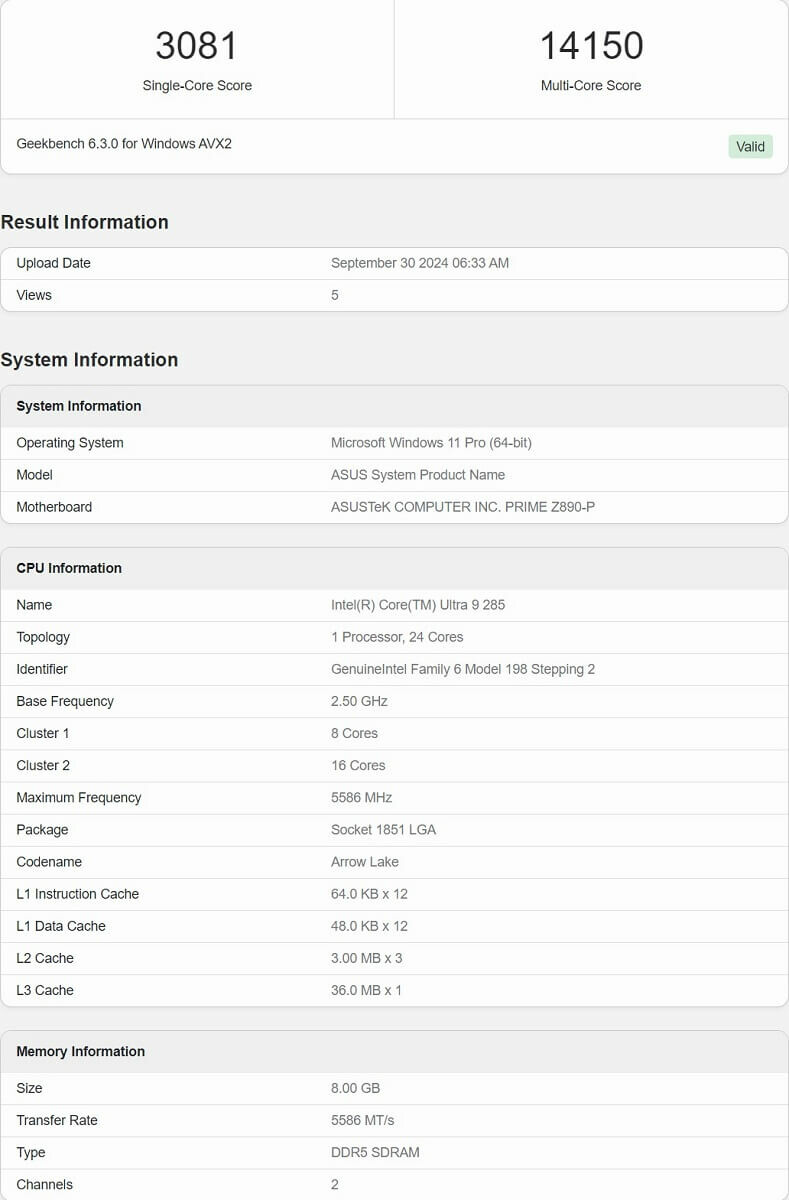
Task: Click the Base Frequency row label
Action: click(65, 701)
